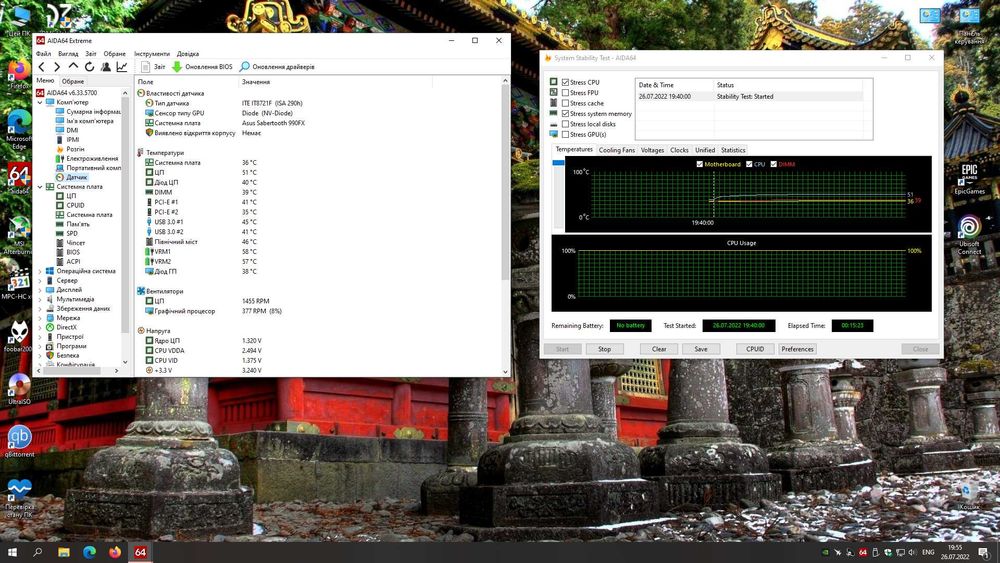Switch to the Clocks tab
1000x563 pixels.
tap(679, 150)
